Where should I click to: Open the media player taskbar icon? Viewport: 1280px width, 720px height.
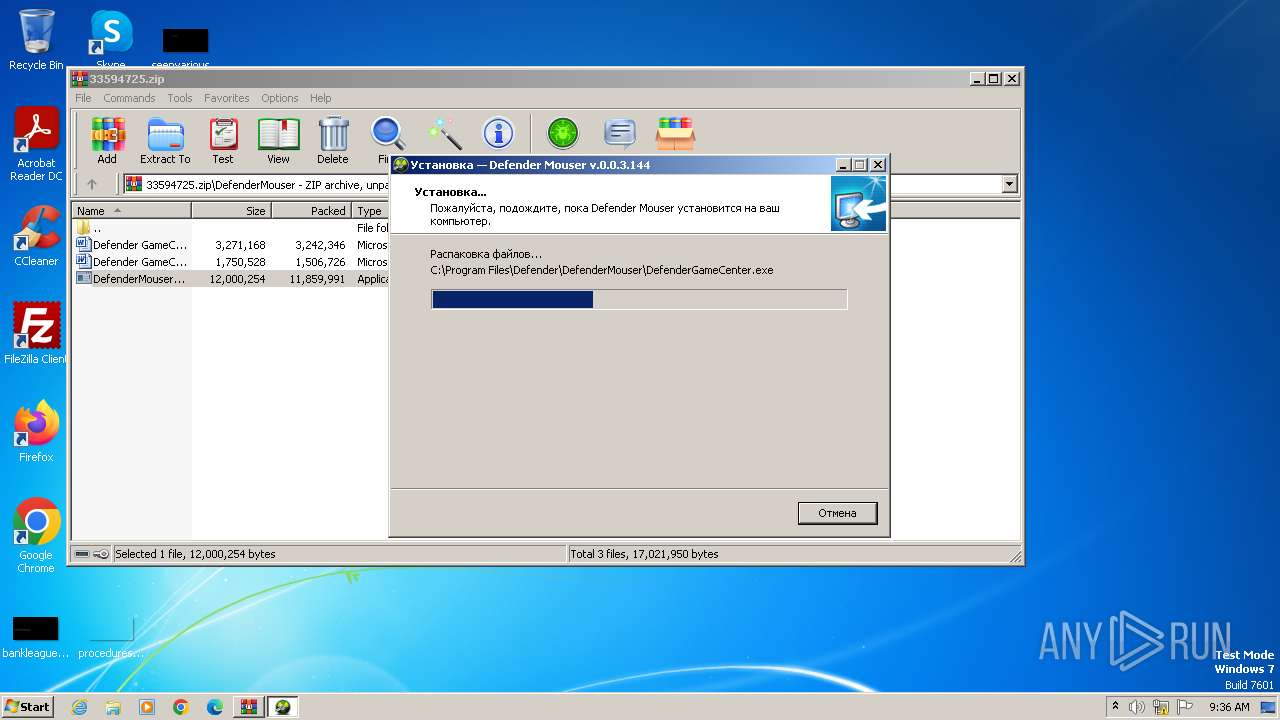pos(147,707)
